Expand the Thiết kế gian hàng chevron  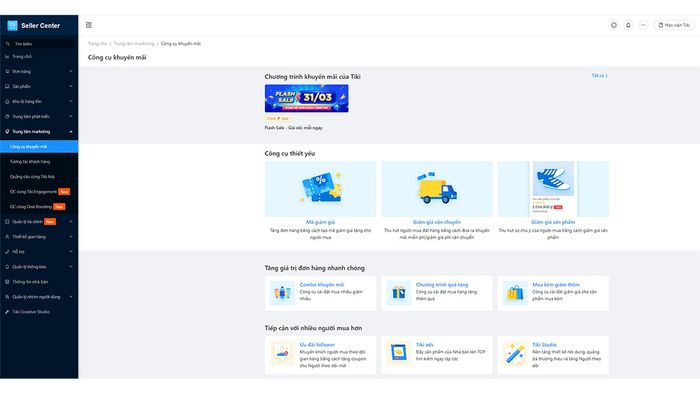pos(71,236)
